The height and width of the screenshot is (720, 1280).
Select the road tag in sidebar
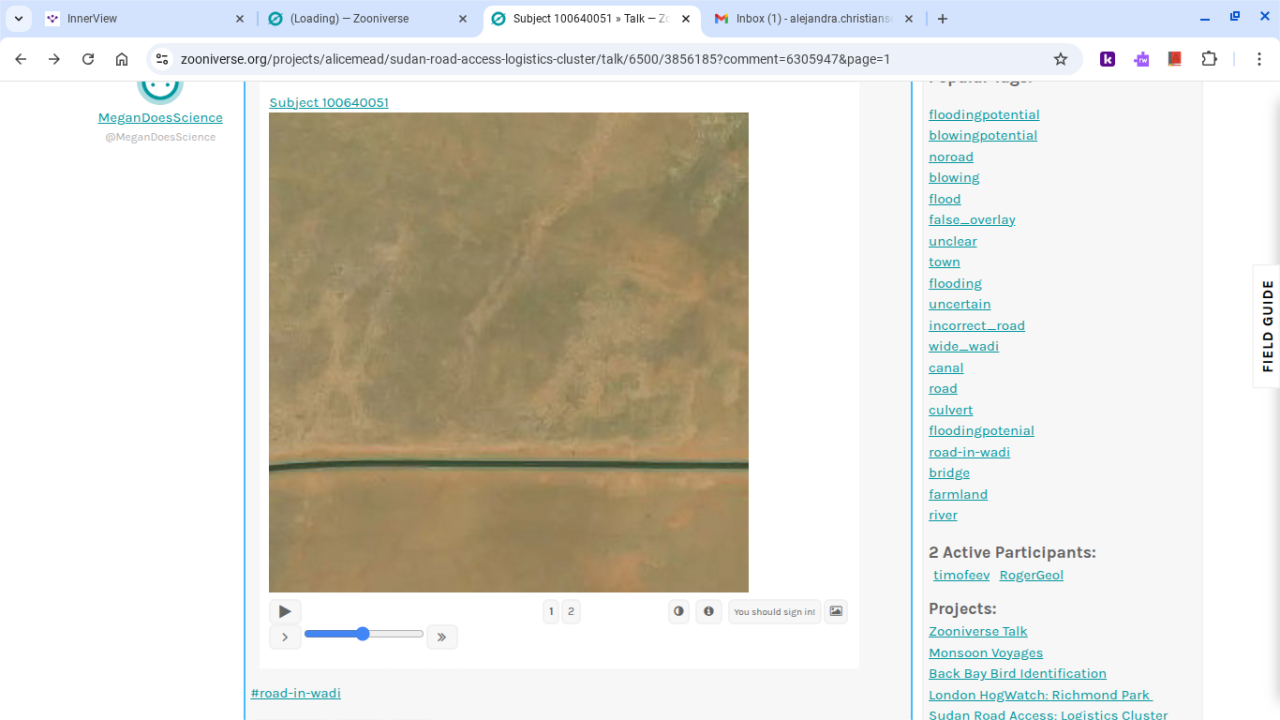[x=943, y=388]
